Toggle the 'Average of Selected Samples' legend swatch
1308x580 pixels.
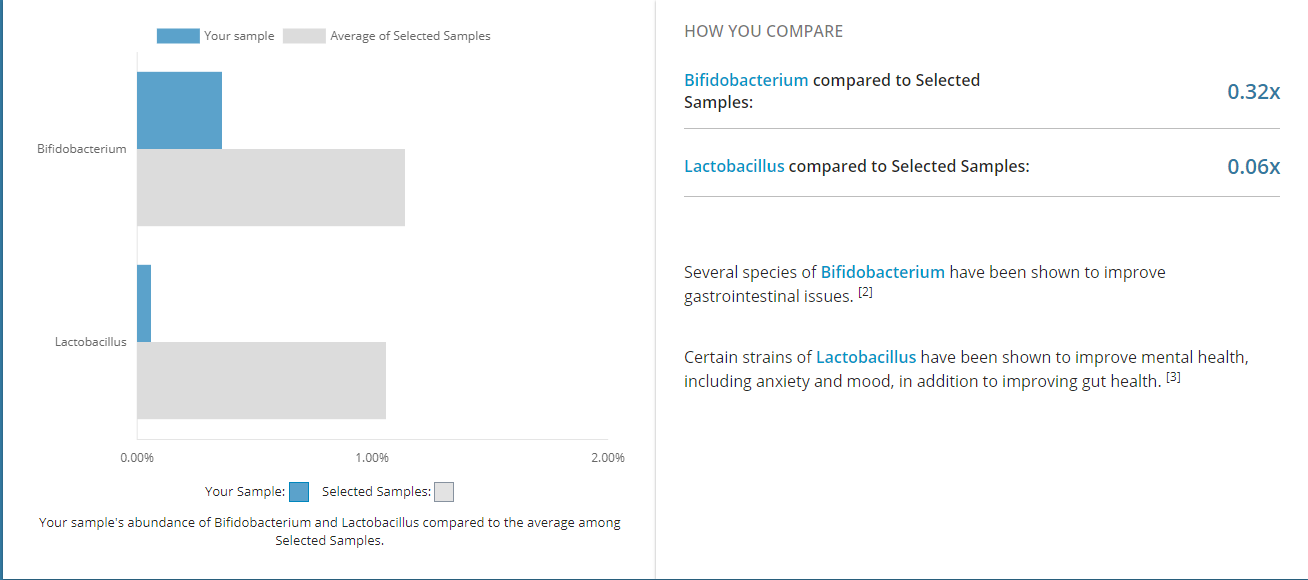point(304,36)
